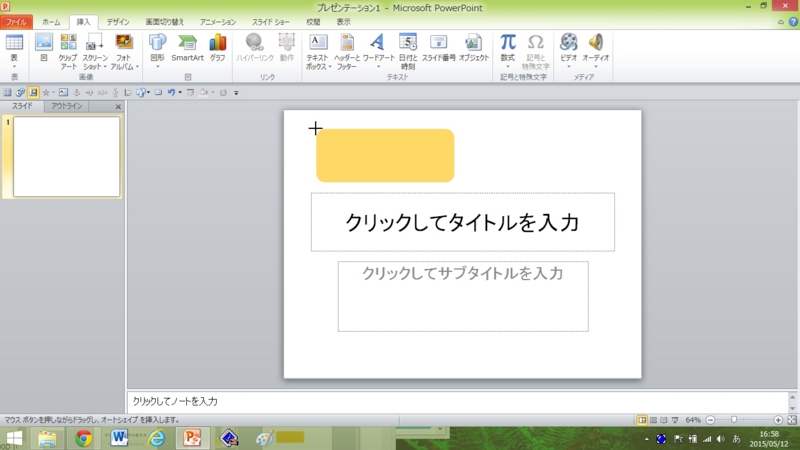Screen dimensions: 800x450
Task: Show hidden system tray icons arrow
Action: [x=646, y=439]
